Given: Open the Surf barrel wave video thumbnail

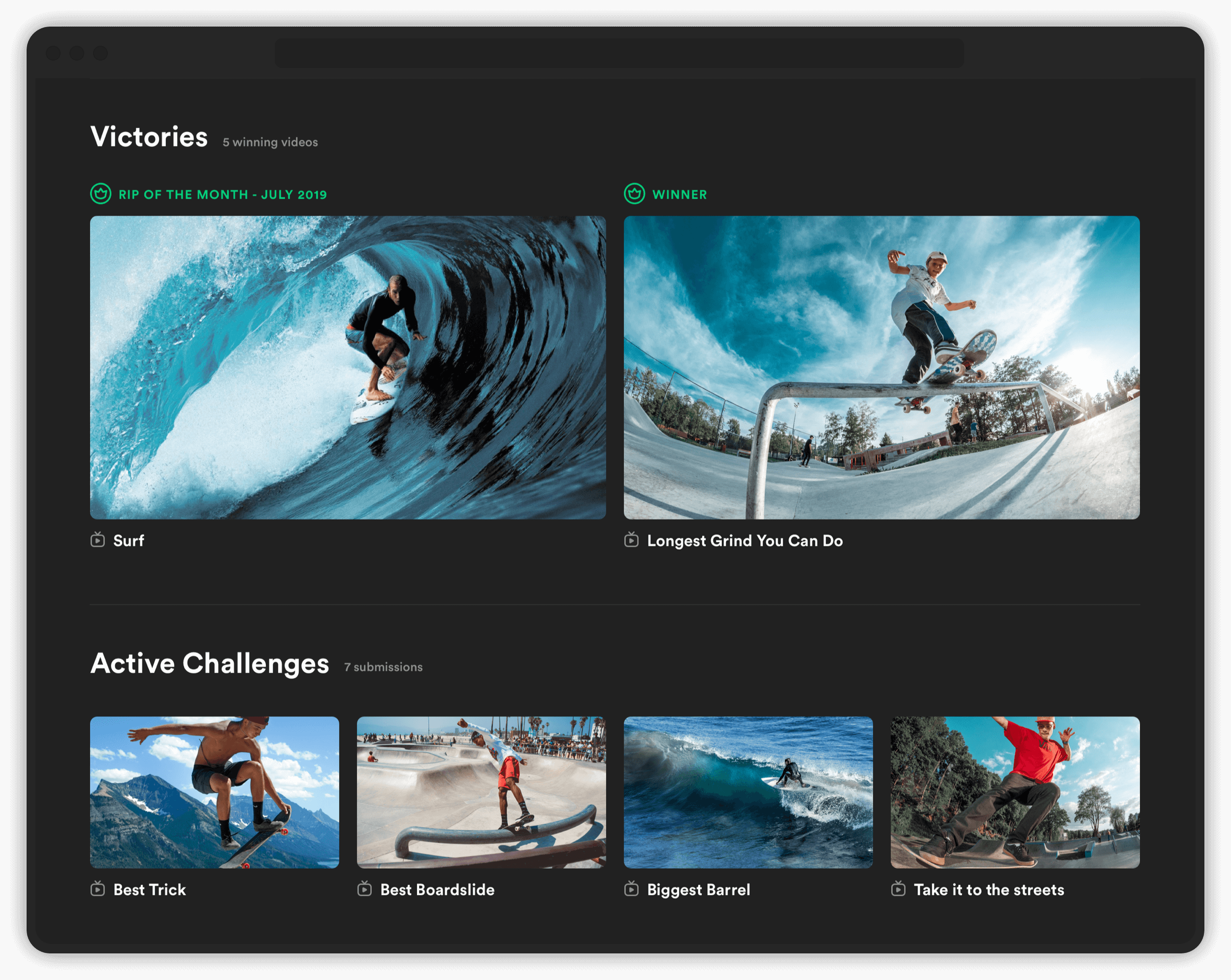Looking at the screenshot, I should pyautogui.click(x=348, y=367).
